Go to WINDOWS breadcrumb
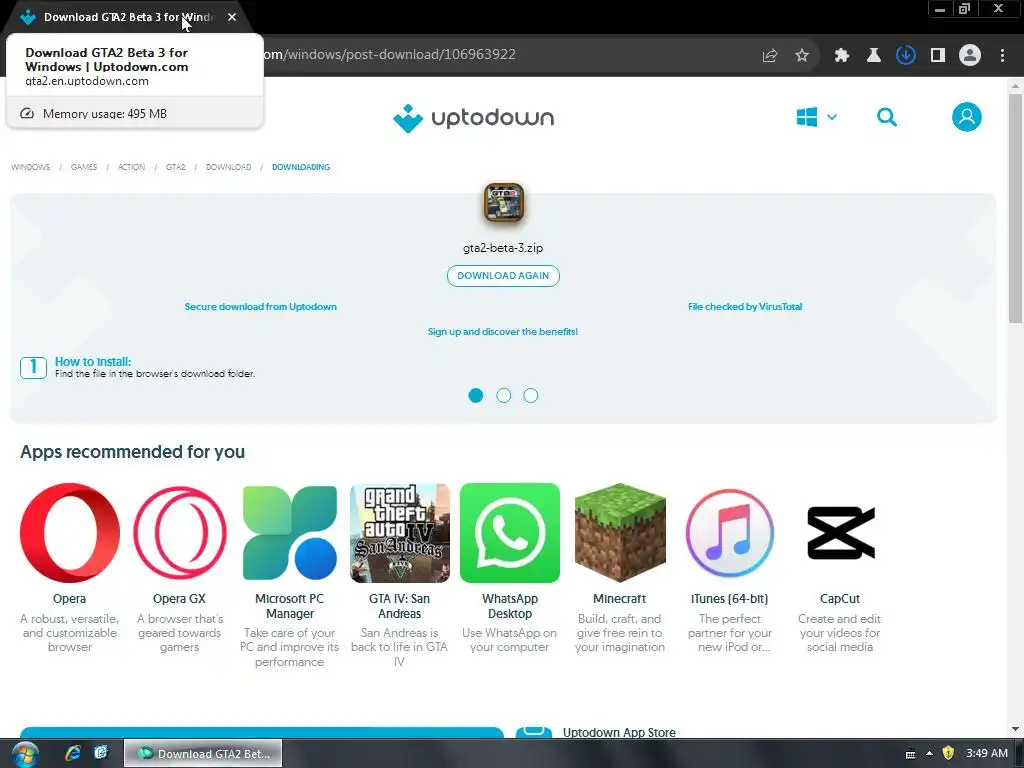The width and height of the screenshot is (1024, 768). [x=31, y=167]
